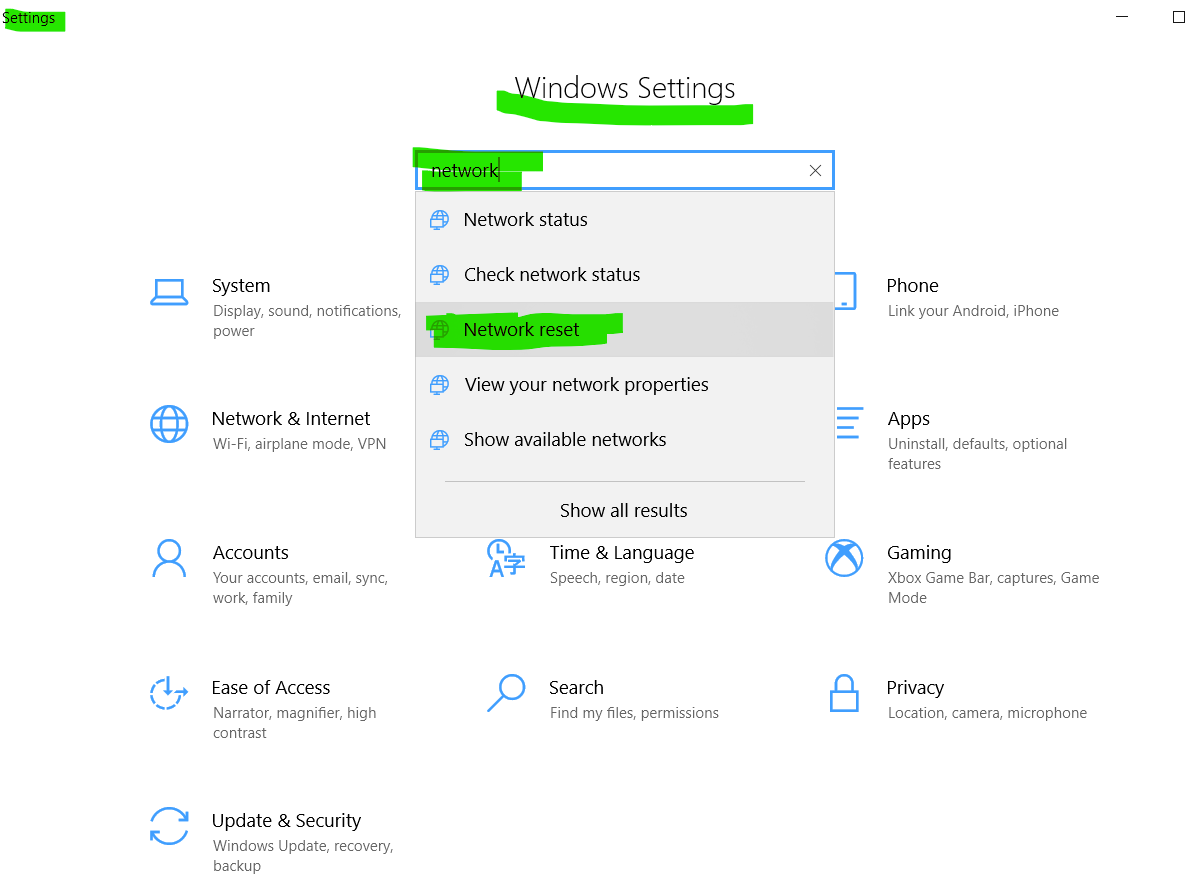Open the Gaming settings title
Image resolution: width=1202 pixels, height=881 pixels.
coord(919,553)
